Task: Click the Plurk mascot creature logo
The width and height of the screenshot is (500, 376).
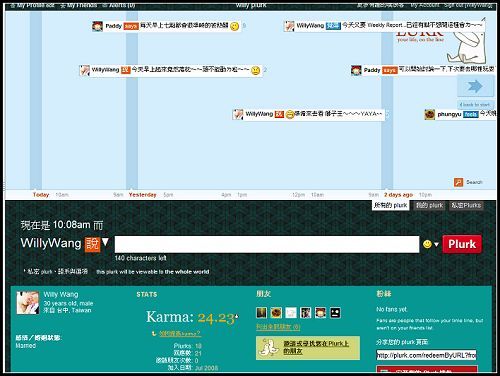Action: (x=467, y=47)
